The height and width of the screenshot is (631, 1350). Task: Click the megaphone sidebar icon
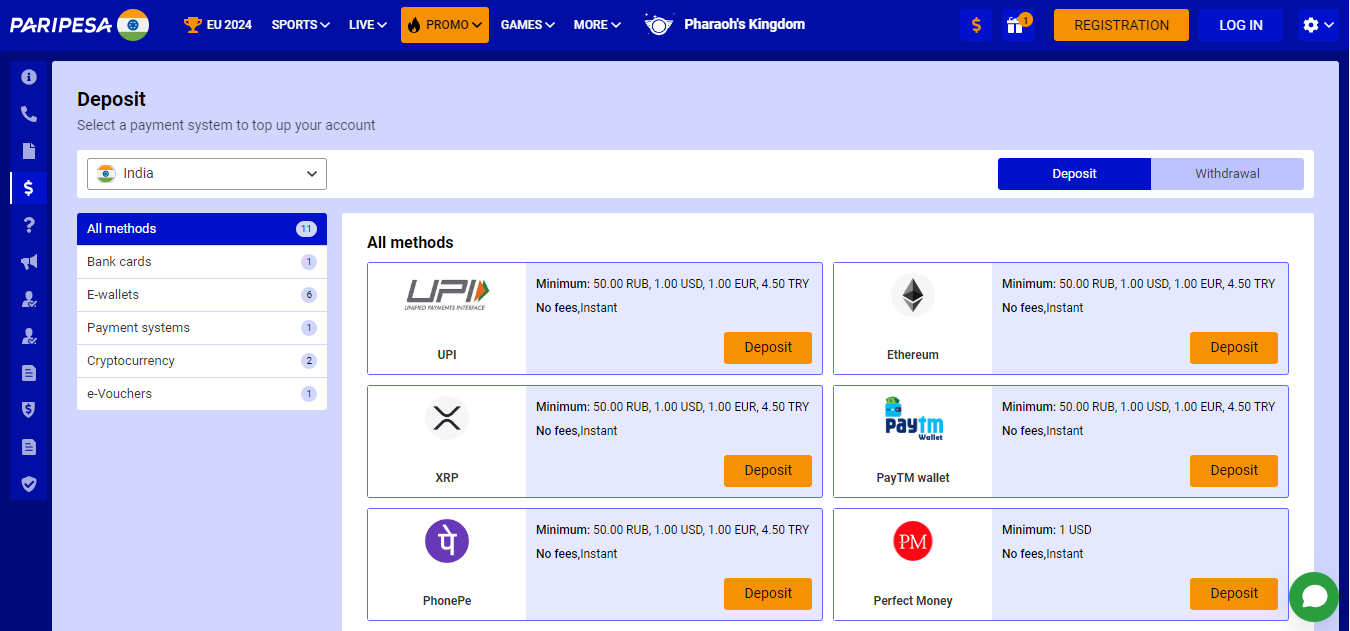(29, 262)
